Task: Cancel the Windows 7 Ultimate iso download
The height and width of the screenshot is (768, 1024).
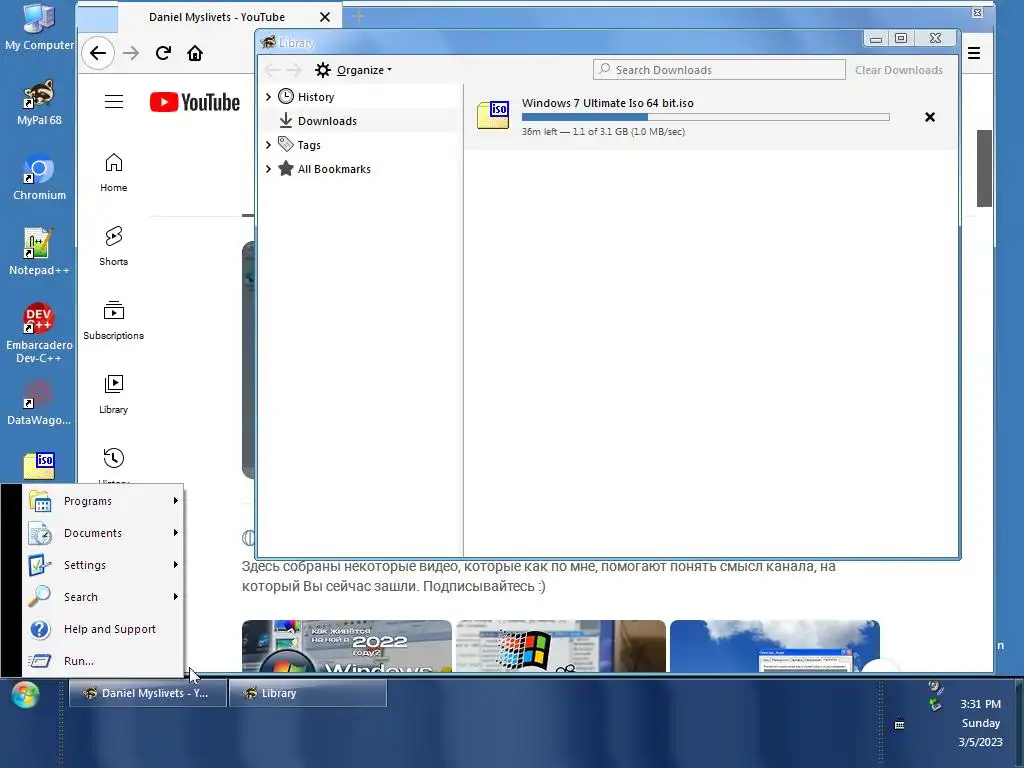Action: click(x=930, y=117)
